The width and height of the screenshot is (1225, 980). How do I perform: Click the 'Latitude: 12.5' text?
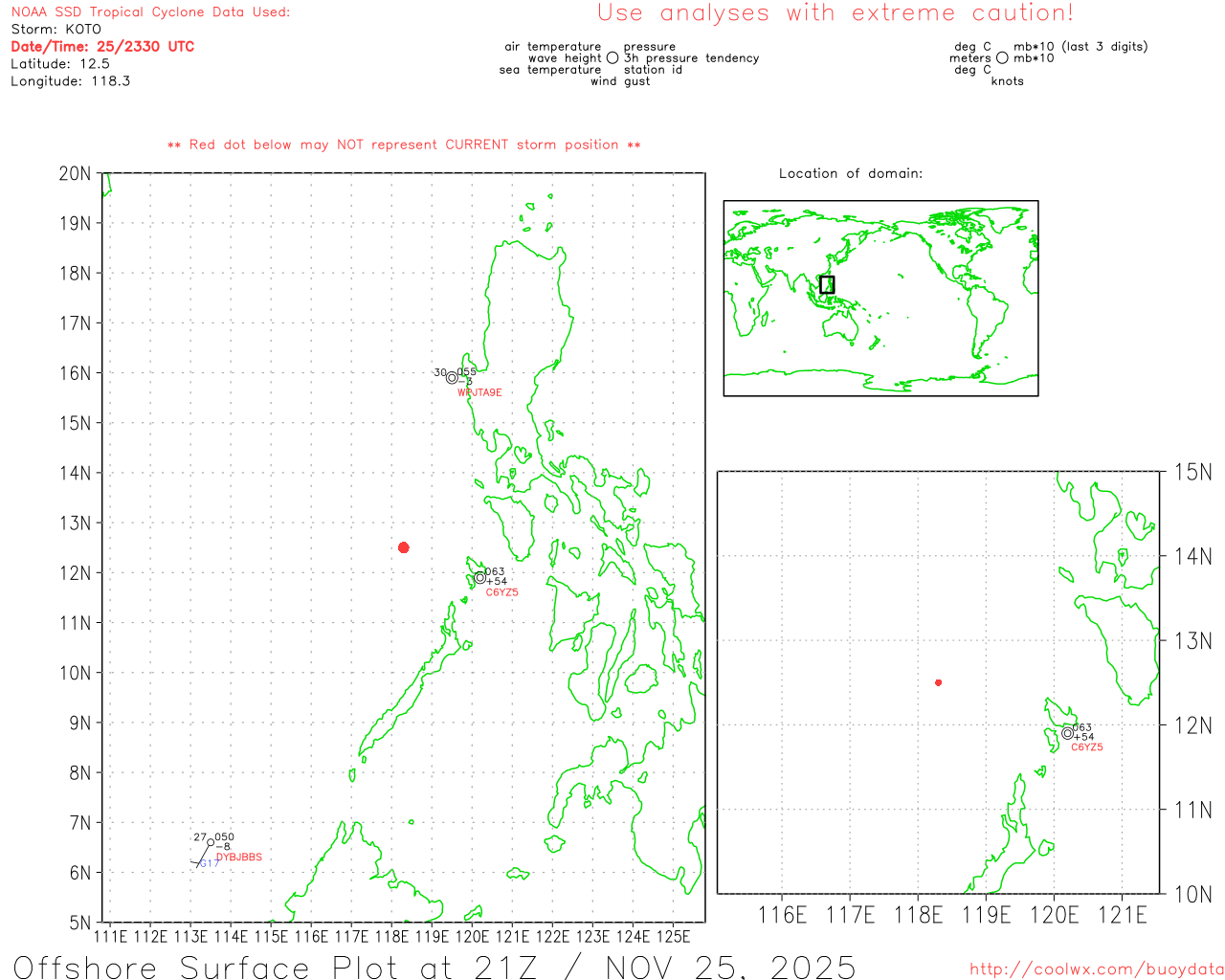point(60,64)
